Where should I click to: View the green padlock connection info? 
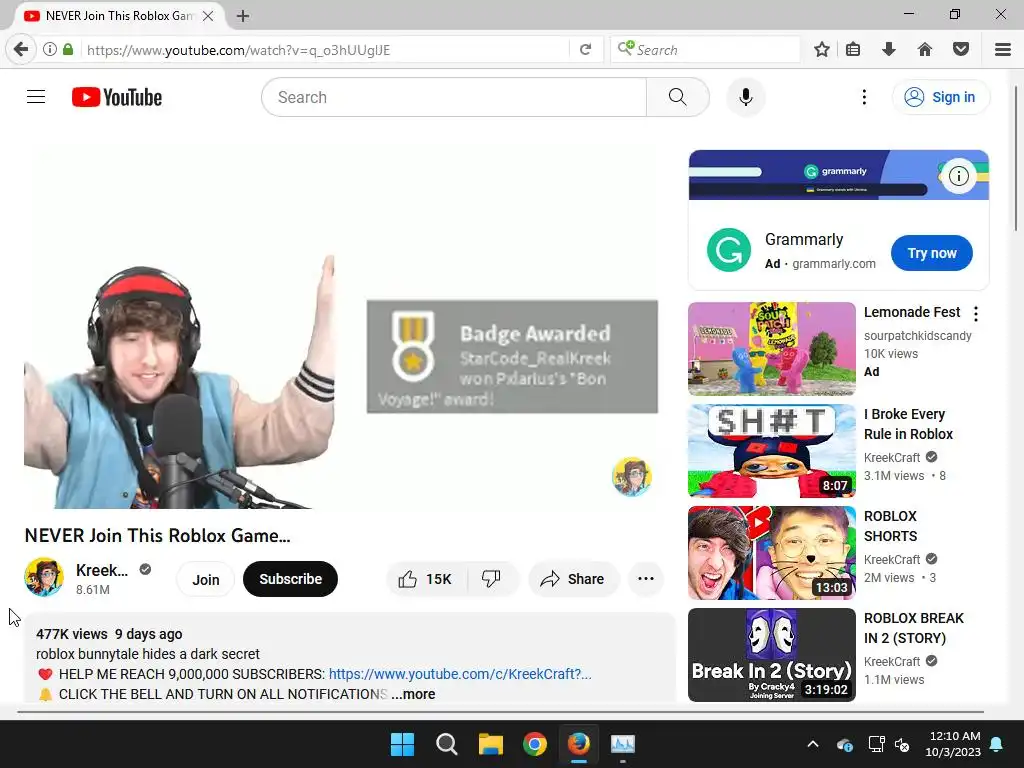(x=68, y=50)
